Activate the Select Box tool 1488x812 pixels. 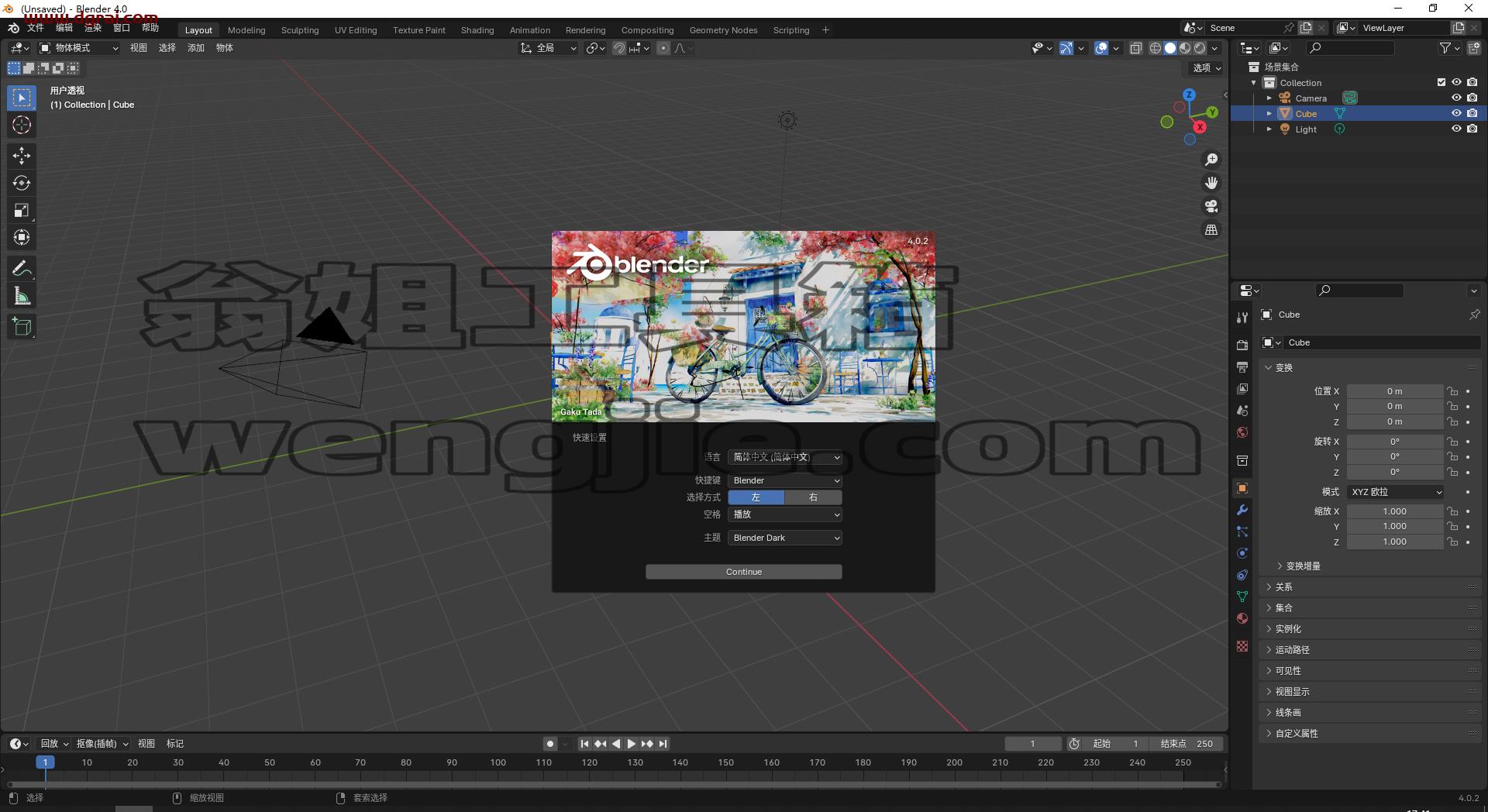coord(22,98)
